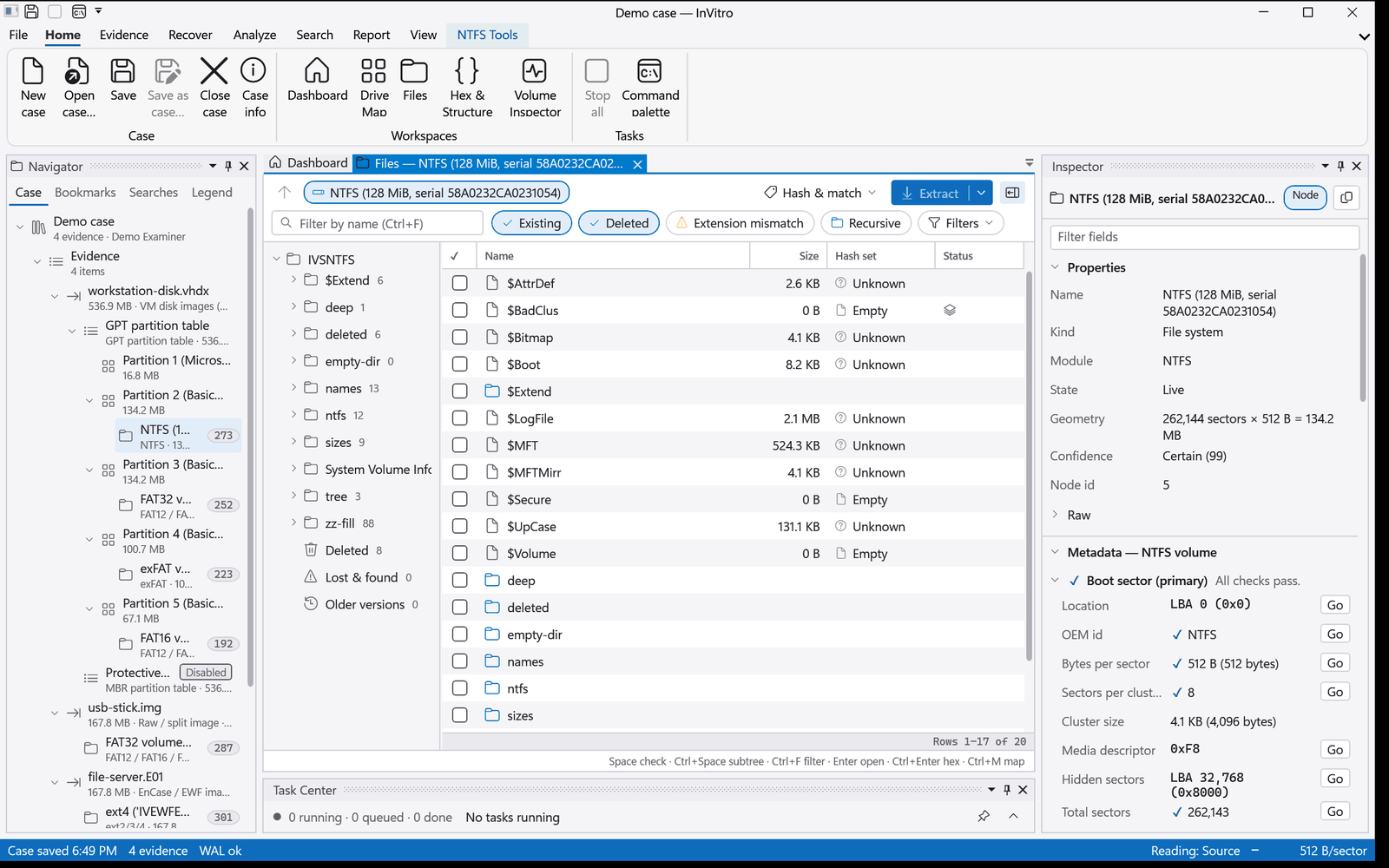Toggle the Existing filter chip
The image size is (1389, 868).
pos(531,223)
